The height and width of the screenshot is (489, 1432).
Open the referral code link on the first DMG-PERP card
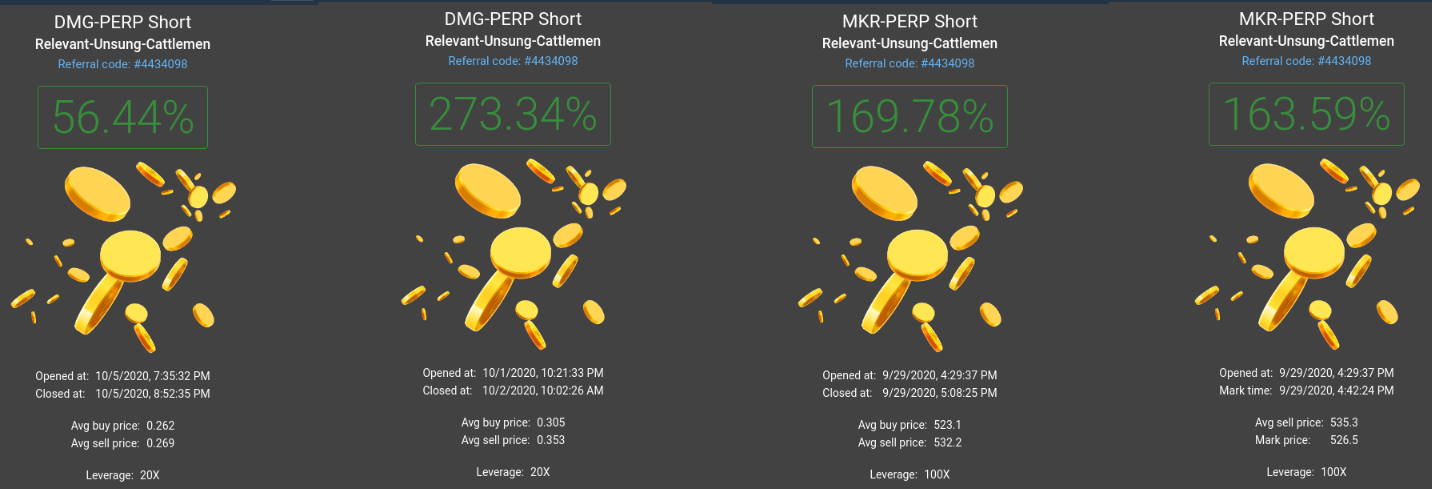(123, 64)
